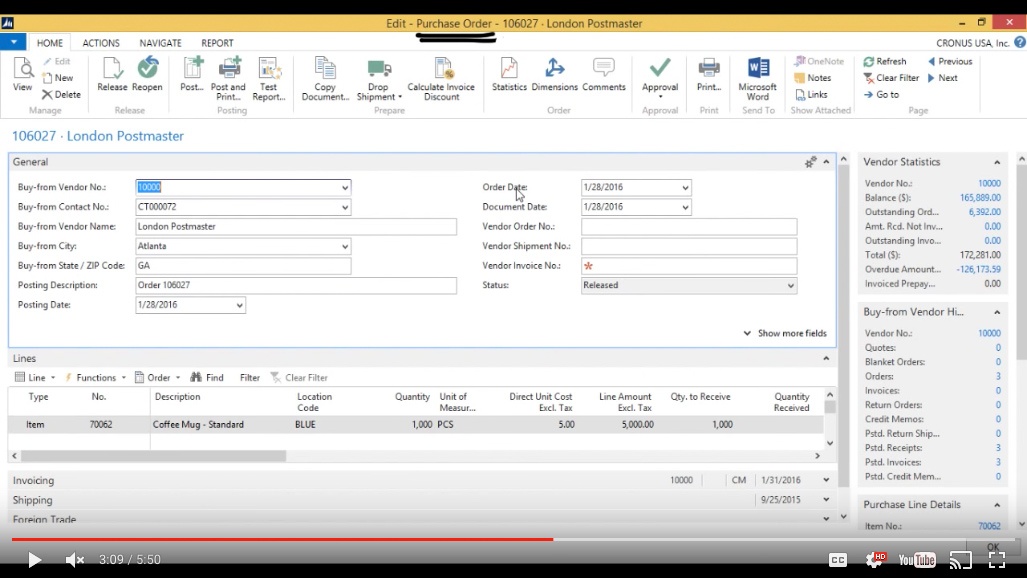Viewport: 1027px width, 578px height.
Task: Open Dimensions for this order
Action: coord(554,75)
